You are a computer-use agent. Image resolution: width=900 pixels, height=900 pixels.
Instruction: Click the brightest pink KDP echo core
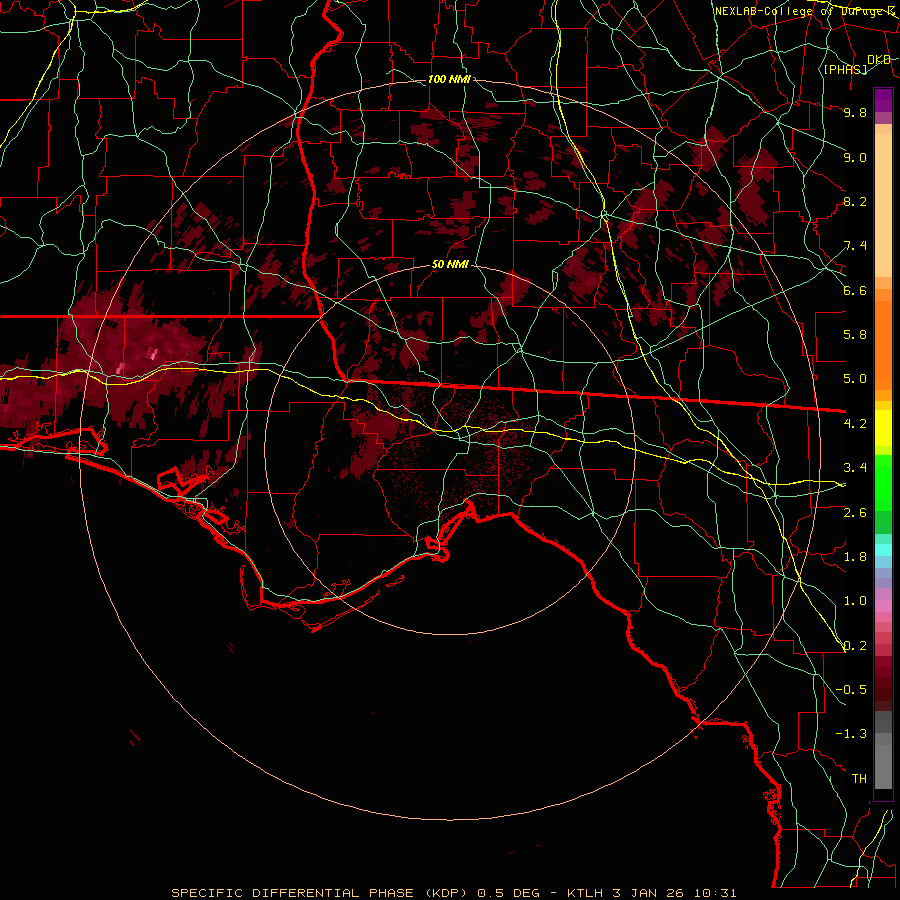point(153,353)
